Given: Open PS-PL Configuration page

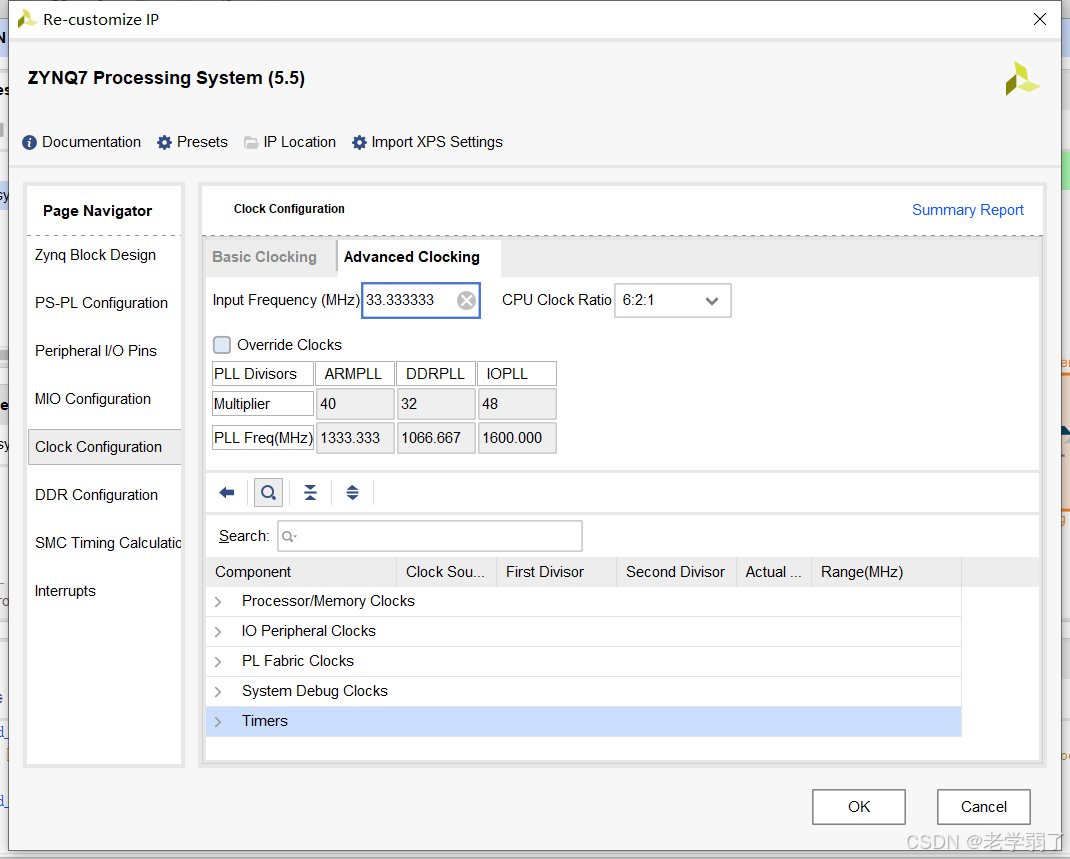Looking at the screenshot, I should (102, 303).
